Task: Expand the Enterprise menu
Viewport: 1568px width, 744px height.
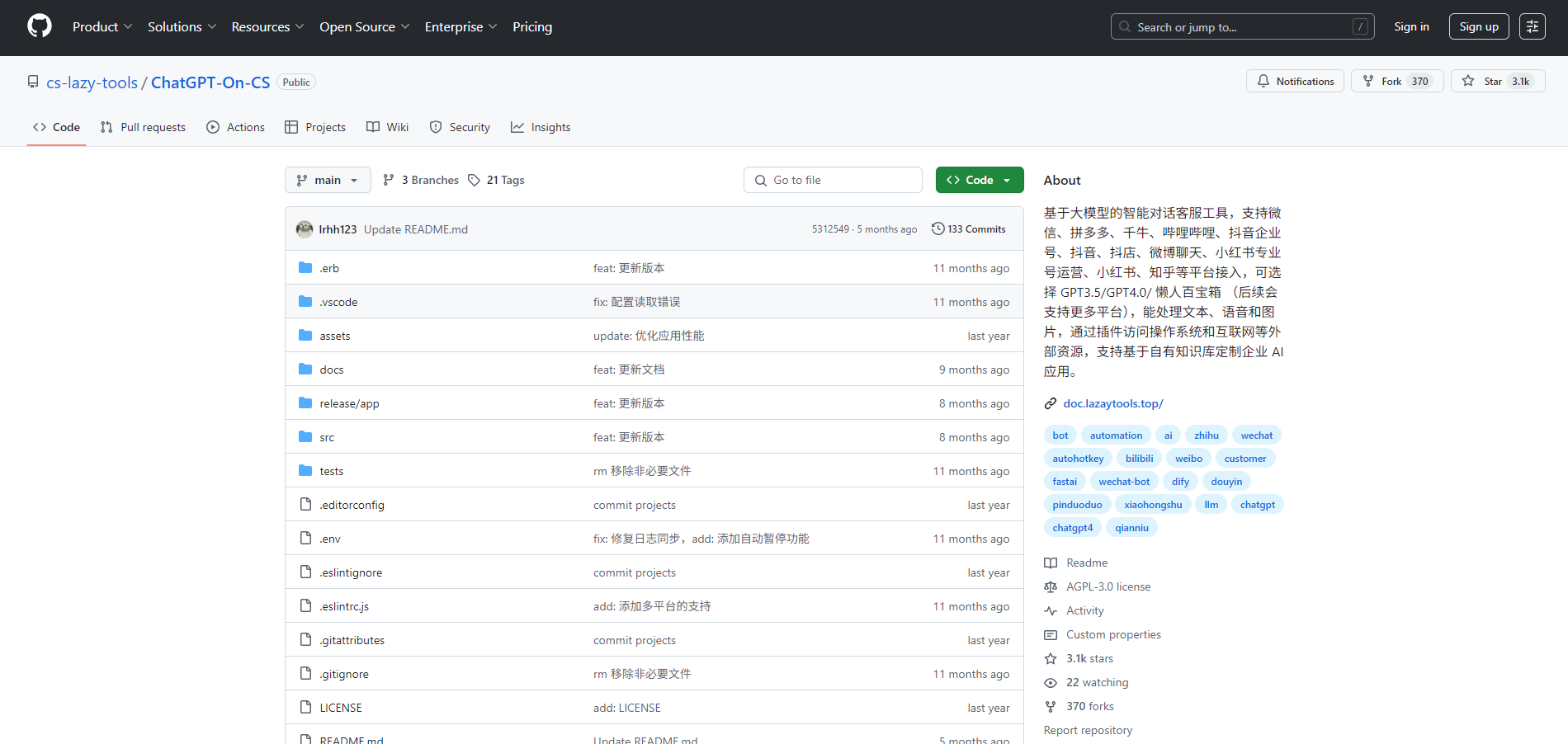Action: [460, 26]
